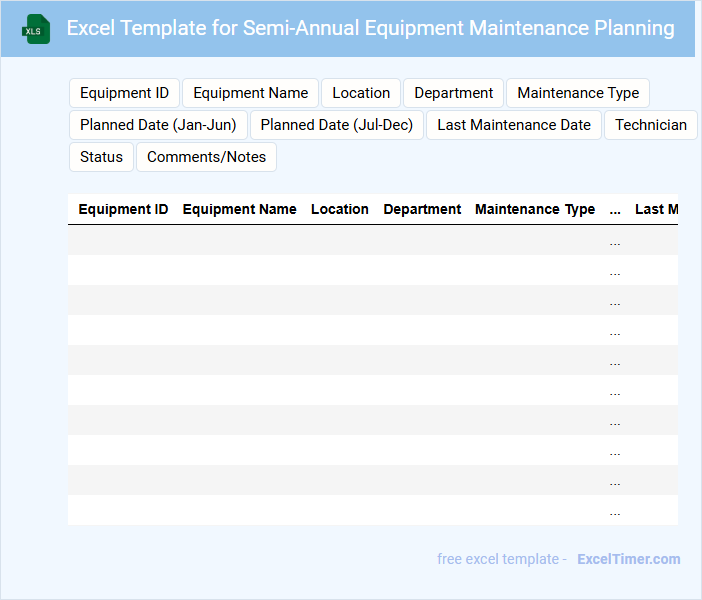
Task: Select the Last Maintenance Date tag
Action: tap(514, 125)
